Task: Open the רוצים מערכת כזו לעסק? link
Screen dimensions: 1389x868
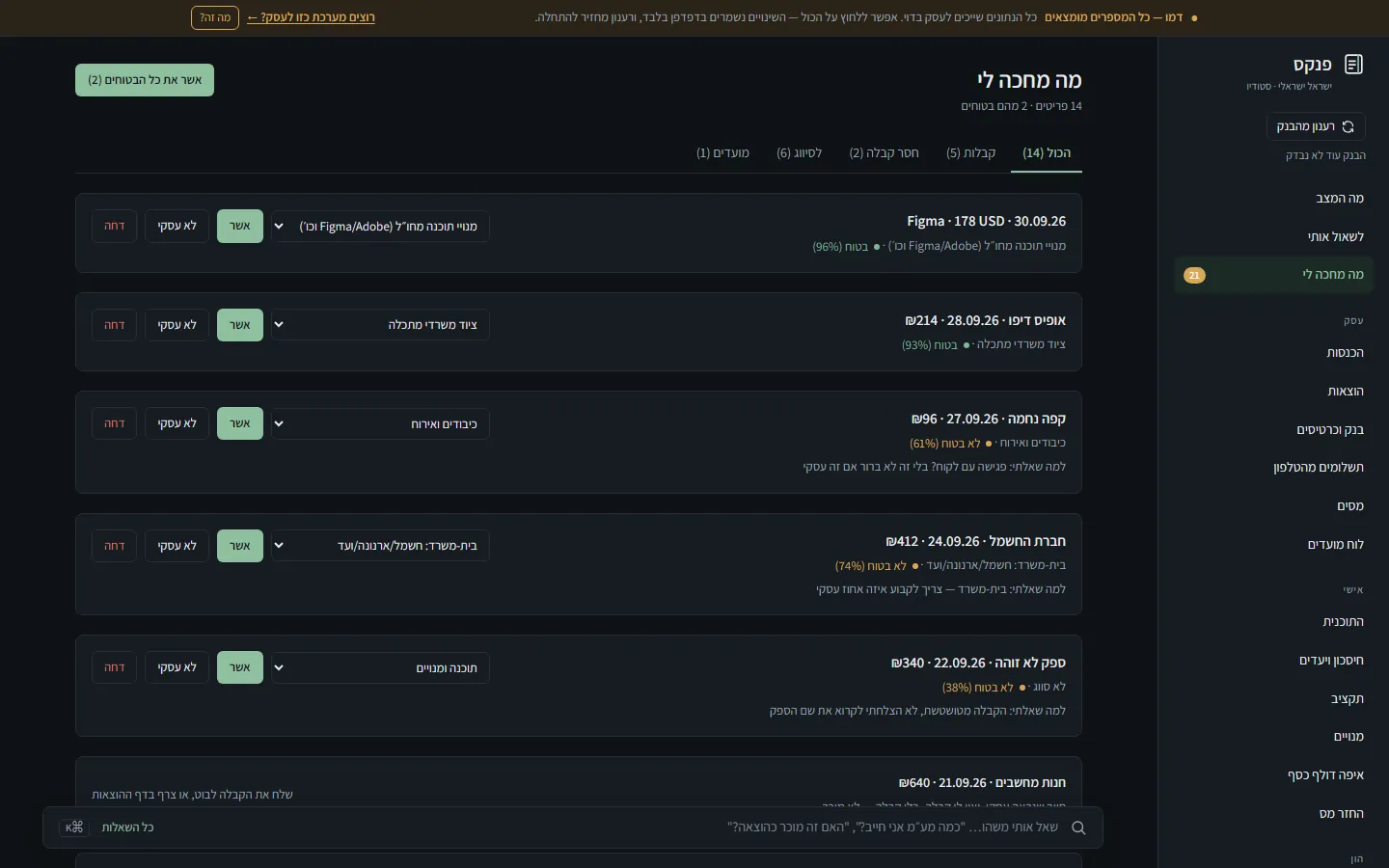Action: pyautogui.click(x=311, y=17)
